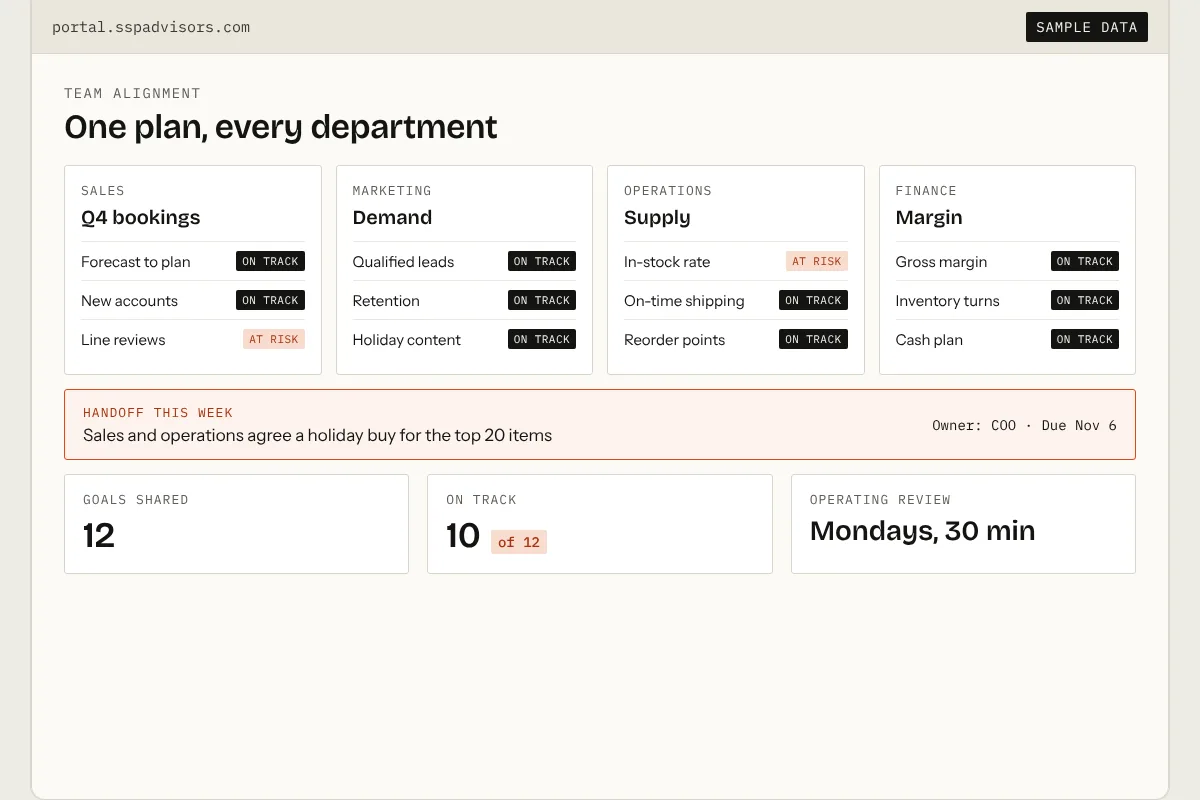This screenshot has width=1200, height=800.
Task: Open the Finance Margin card title
Action: [x=929, y=217]
